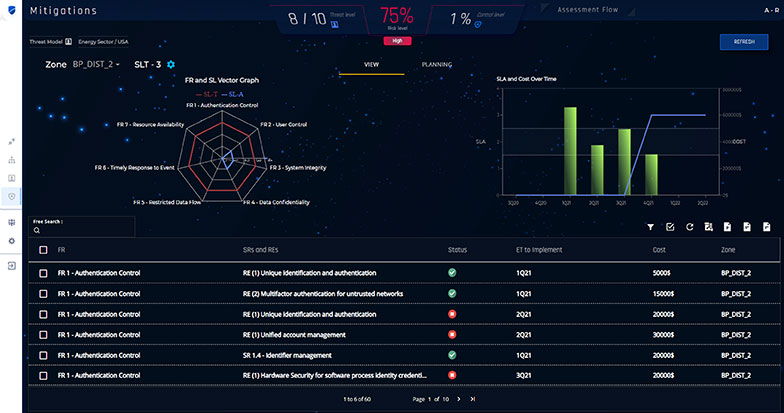Click the filter funnel icon above the table

click(x=650, y=228)
